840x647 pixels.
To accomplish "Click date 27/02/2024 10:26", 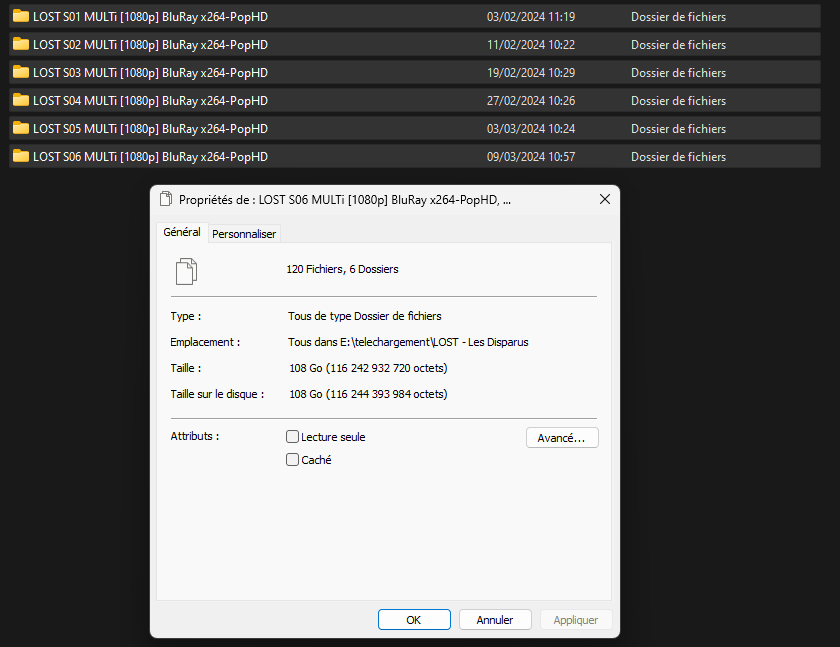I will pyautogui.click(x=531, y=100).
